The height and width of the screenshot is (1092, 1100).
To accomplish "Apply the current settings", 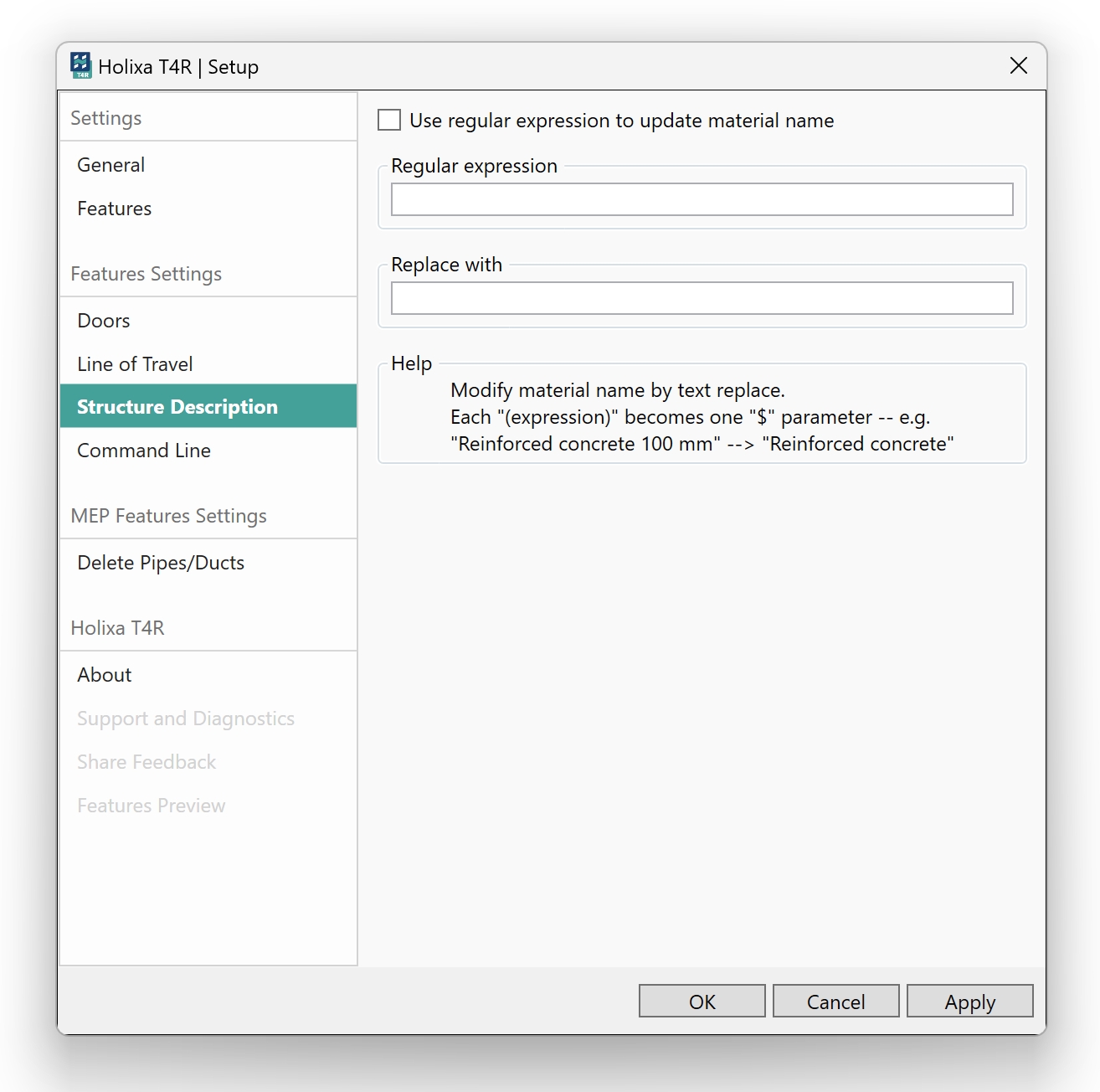I will pos(969,1002).
